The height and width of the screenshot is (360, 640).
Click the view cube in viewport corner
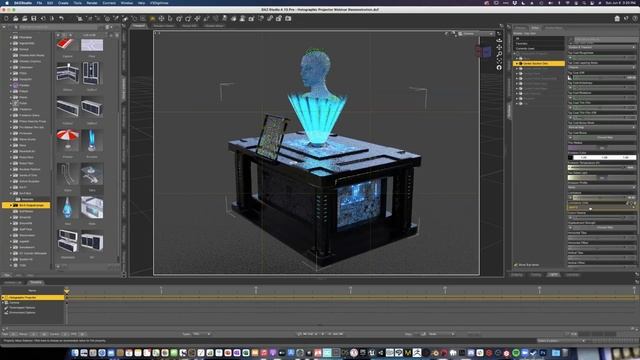coord(484,51)
